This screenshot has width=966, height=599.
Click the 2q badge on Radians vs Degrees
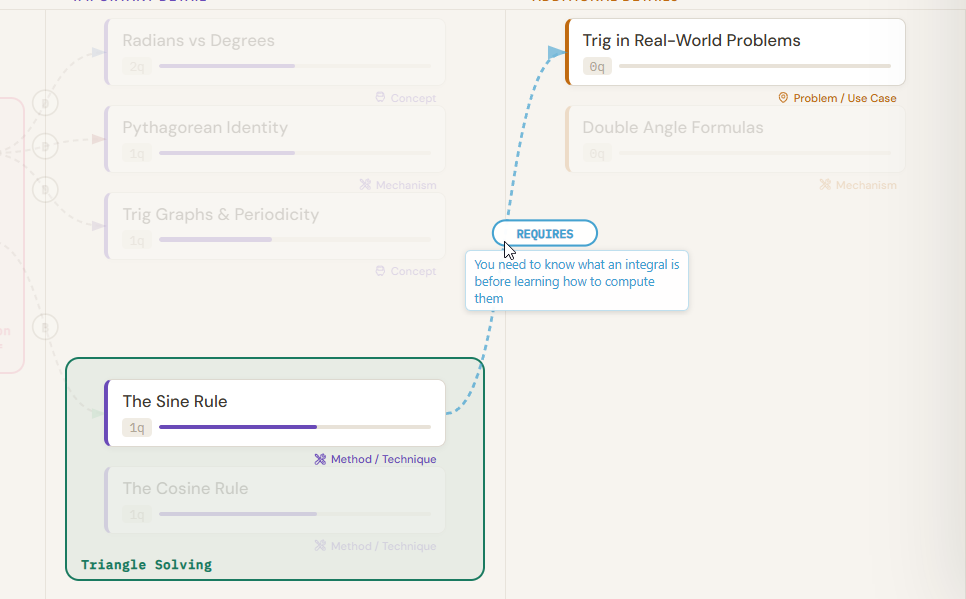coord(137,67)
